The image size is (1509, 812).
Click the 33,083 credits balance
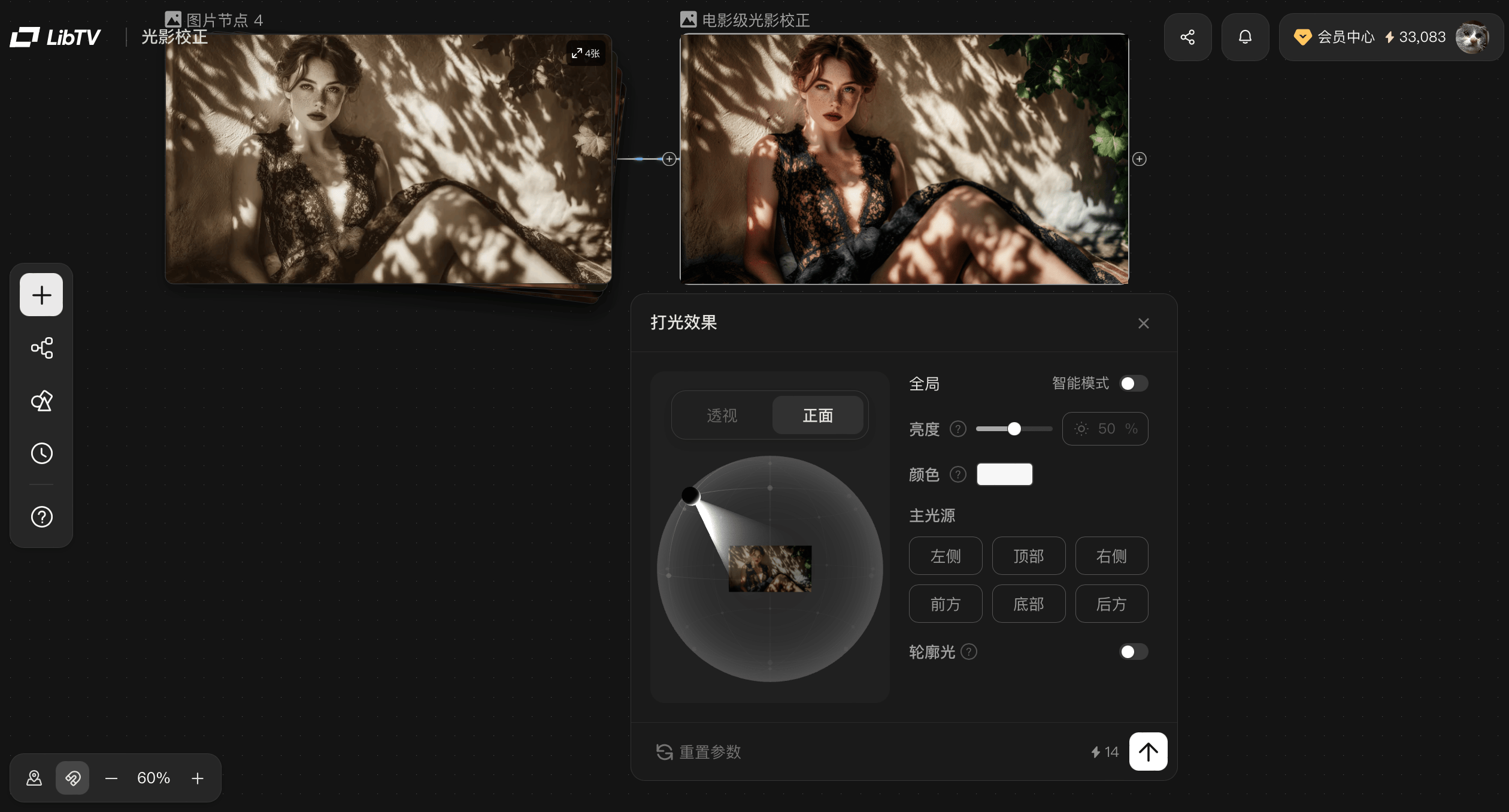(1416, 37)
